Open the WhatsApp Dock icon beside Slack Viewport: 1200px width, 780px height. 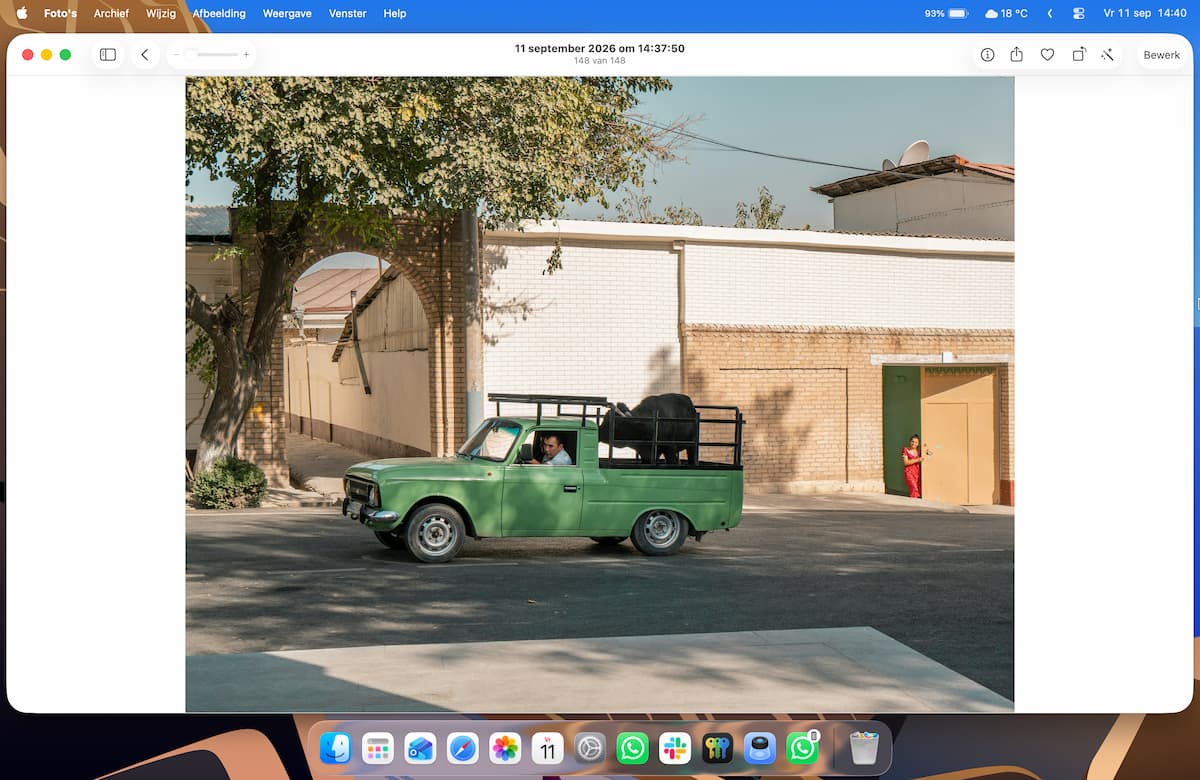click(x=632, y=748)
